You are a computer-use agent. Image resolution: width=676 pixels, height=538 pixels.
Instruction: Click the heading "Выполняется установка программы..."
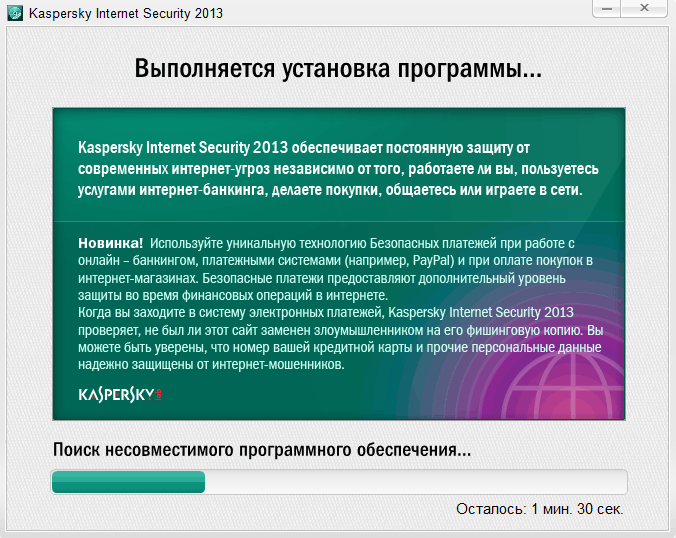tap(338, 69)
